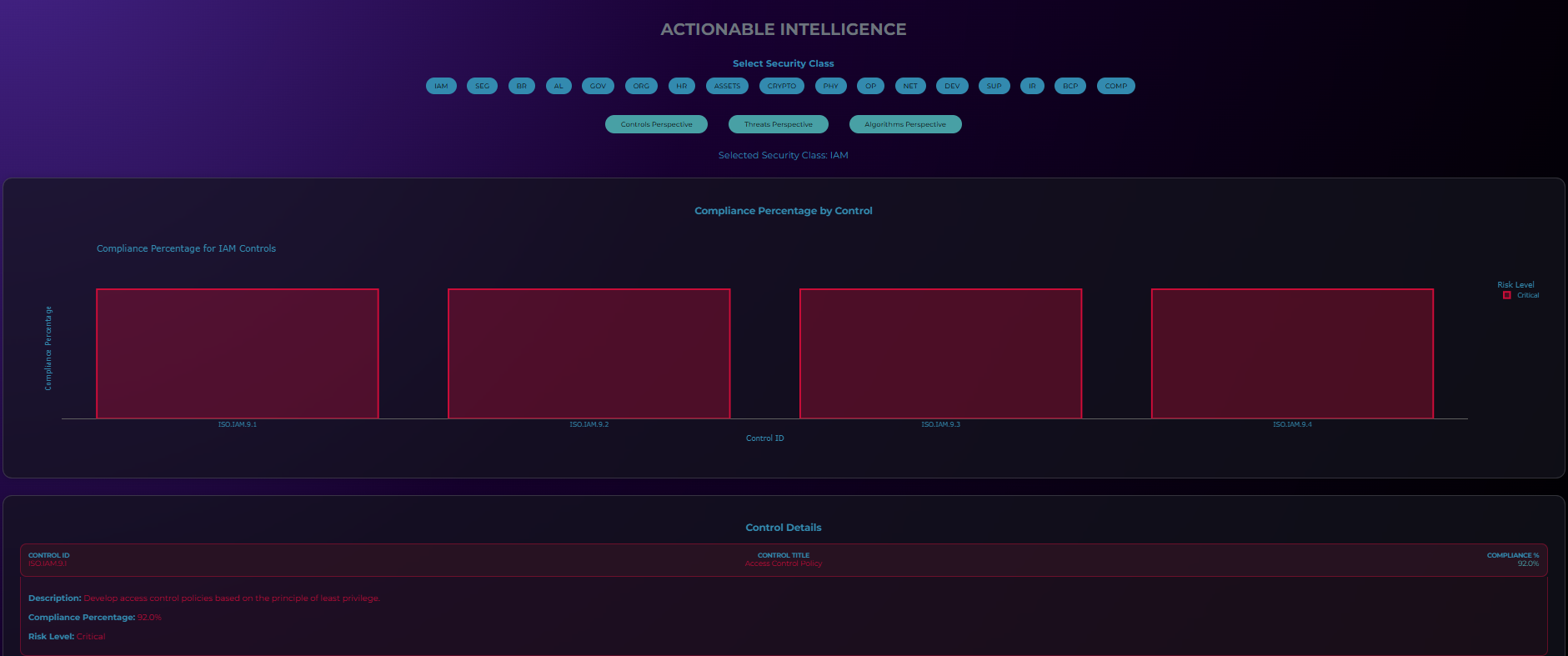Collapse the Access Control Policy details row
The width and height of the screenshot is (1568, 656).
click(784, 560)
